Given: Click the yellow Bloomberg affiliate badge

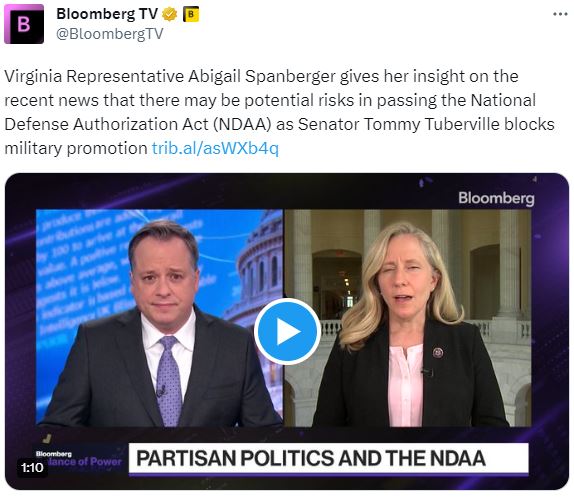Looking at the screenshot, I should point(190,14).
